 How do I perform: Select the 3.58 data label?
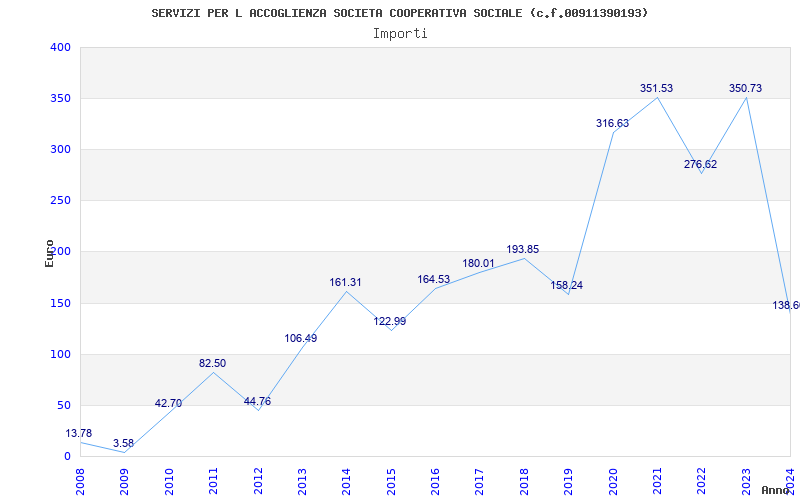(x=123, y=443)
